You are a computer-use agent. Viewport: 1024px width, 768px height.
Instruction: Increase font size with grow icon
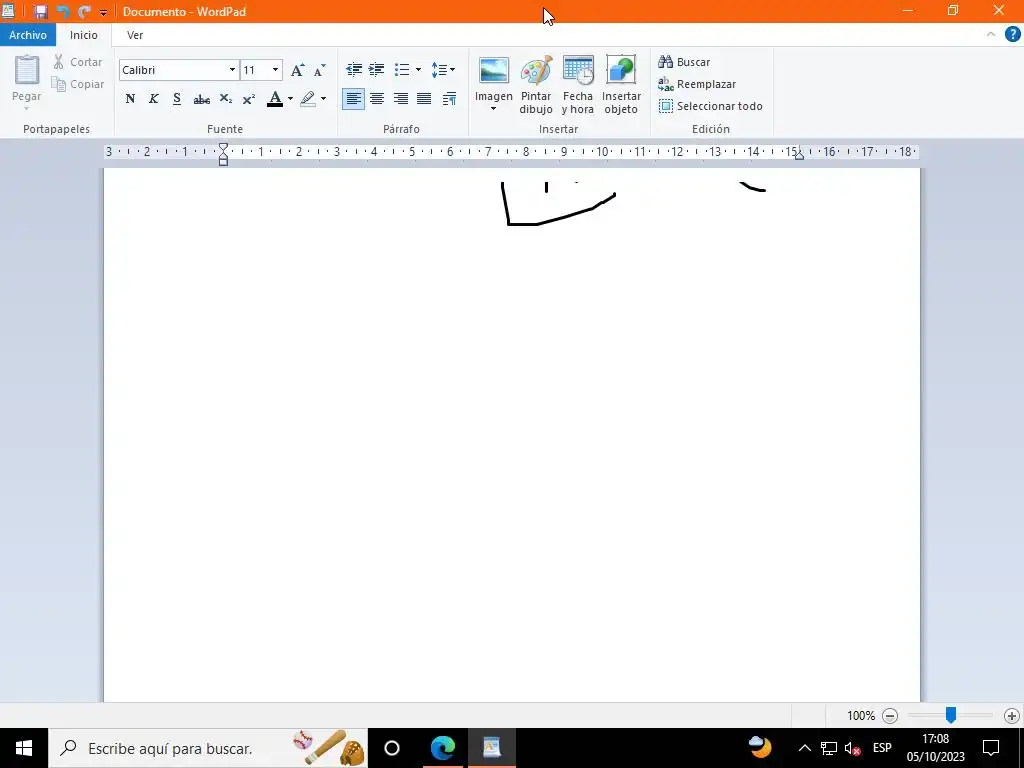click(297, 70)
